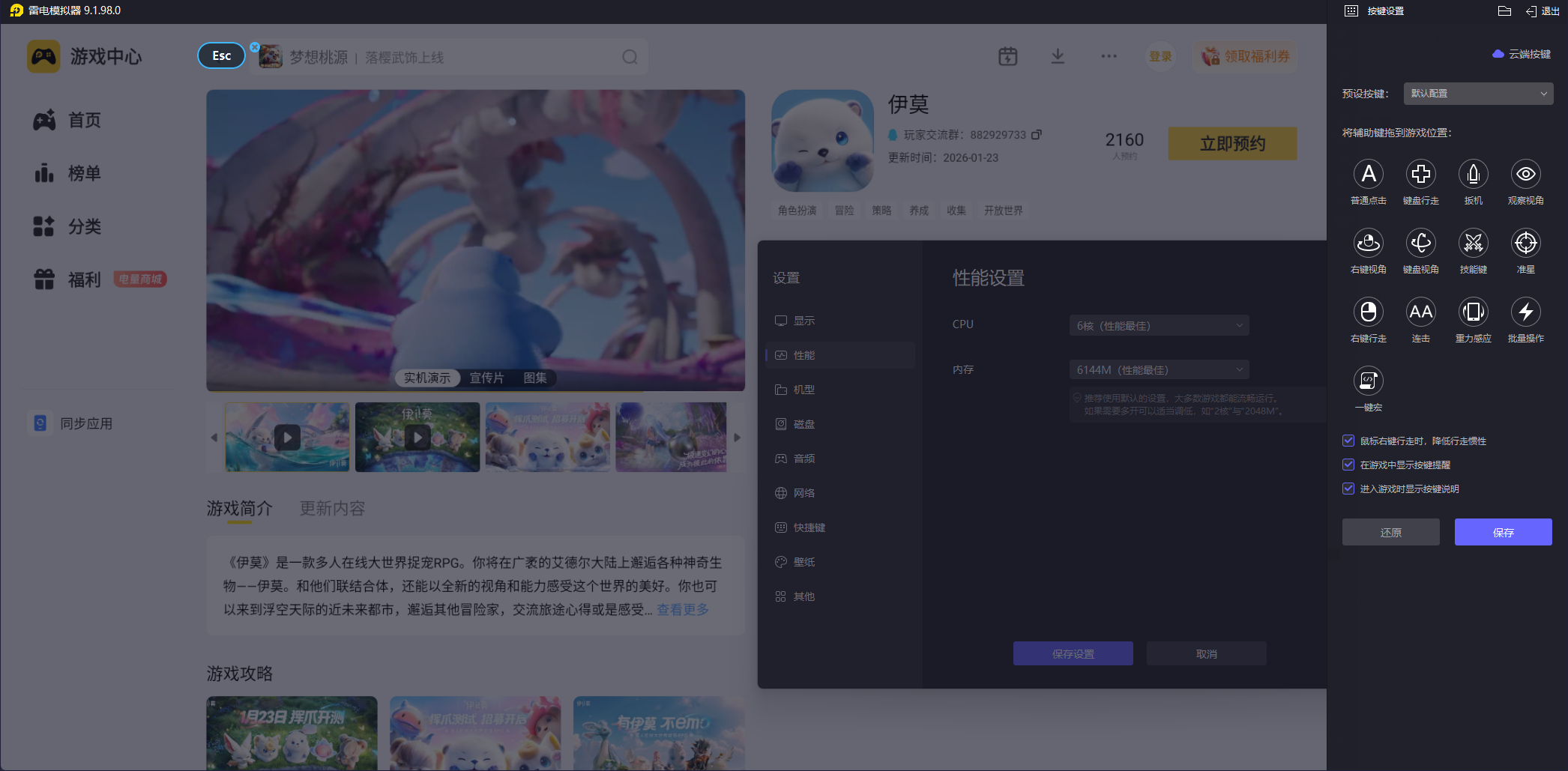
Task: Click the 开放世界 game tag
Action: coord(1004,211)
